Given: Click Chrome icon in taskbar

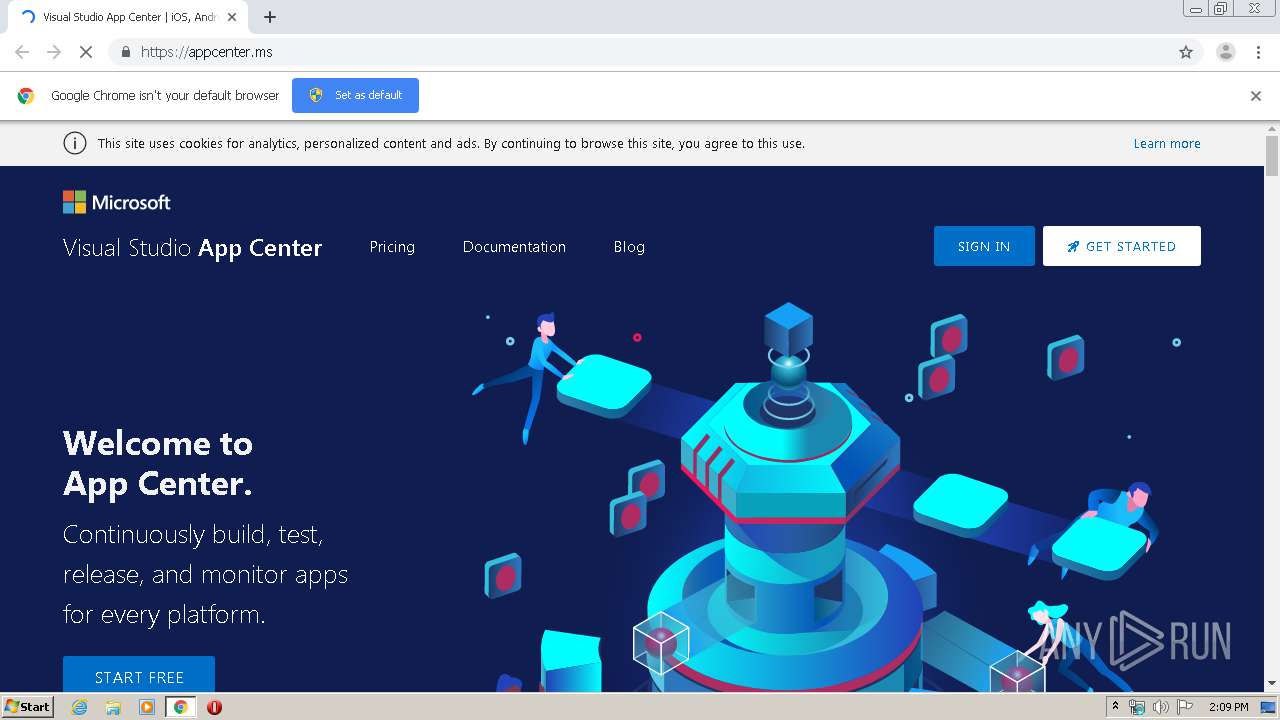Looking at the screenshot, I should pyautogui.click(x=180, y=707).
